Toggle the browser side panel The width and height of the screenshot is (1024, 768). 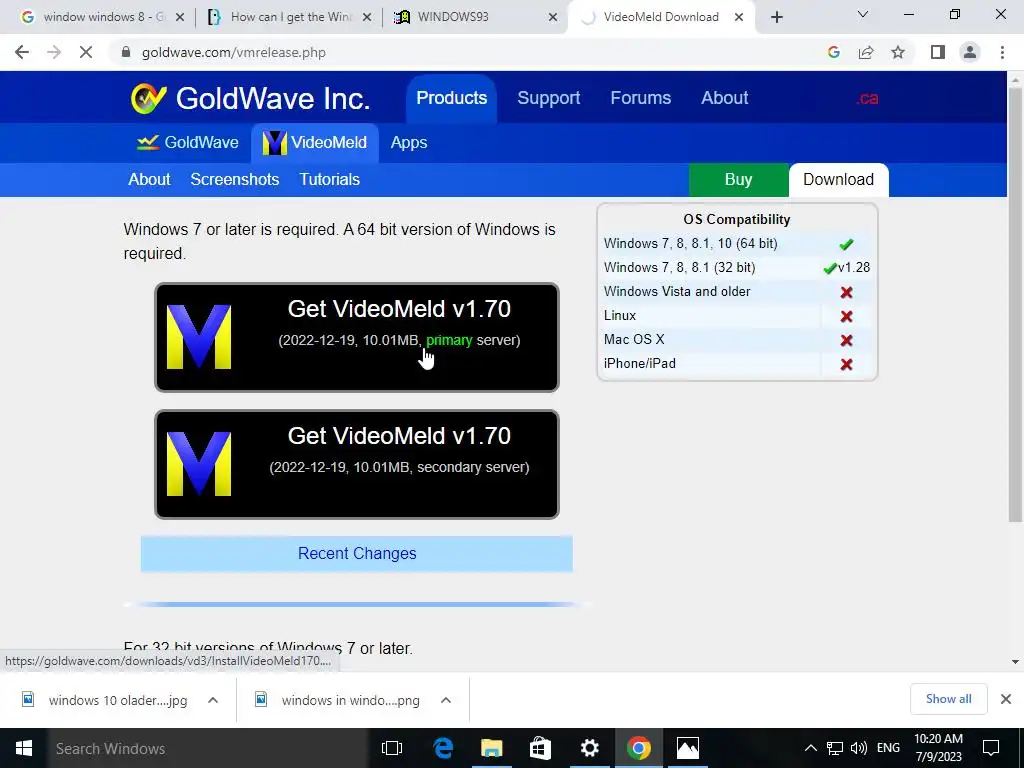(938, 52)
